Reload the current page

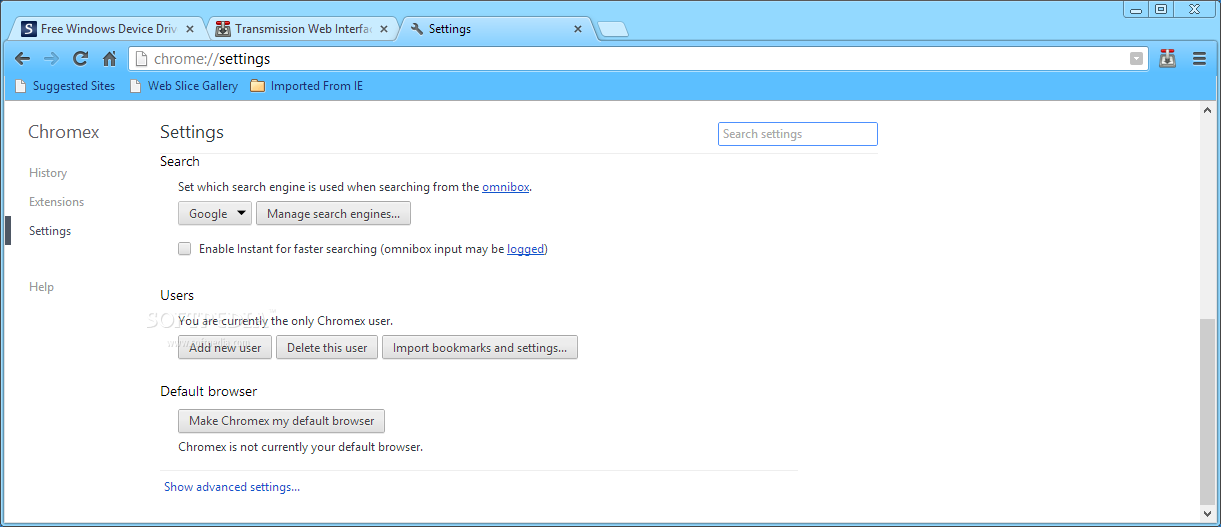(x=81, y=59)
